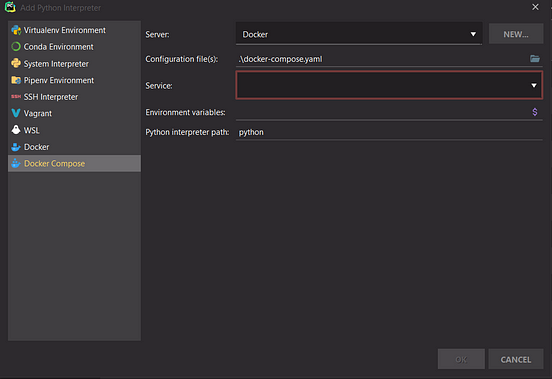The height and width of the screenshot is (379, 552).
Task: Click the Service: label
Action: 159,86
